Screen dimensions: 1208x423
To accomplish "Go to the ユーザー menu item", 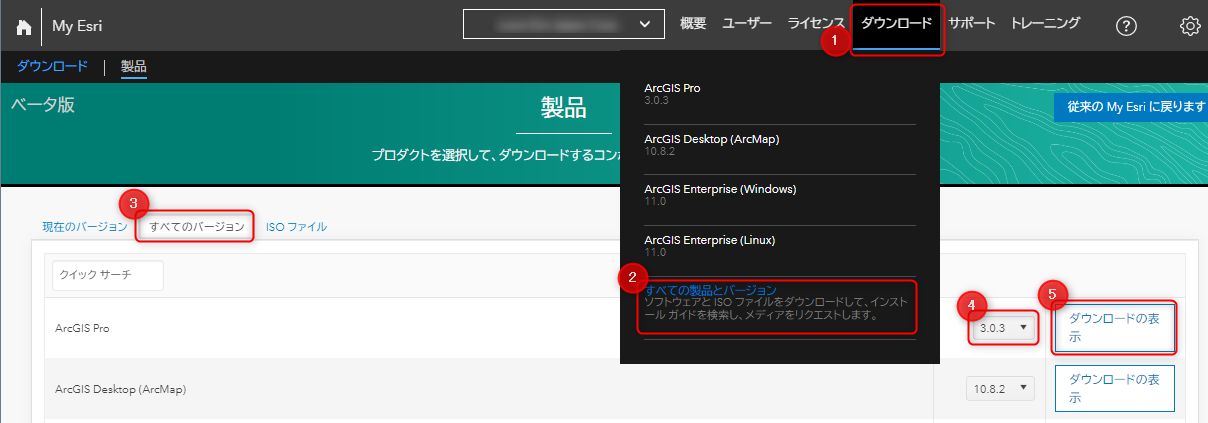I will pos(747,23).
